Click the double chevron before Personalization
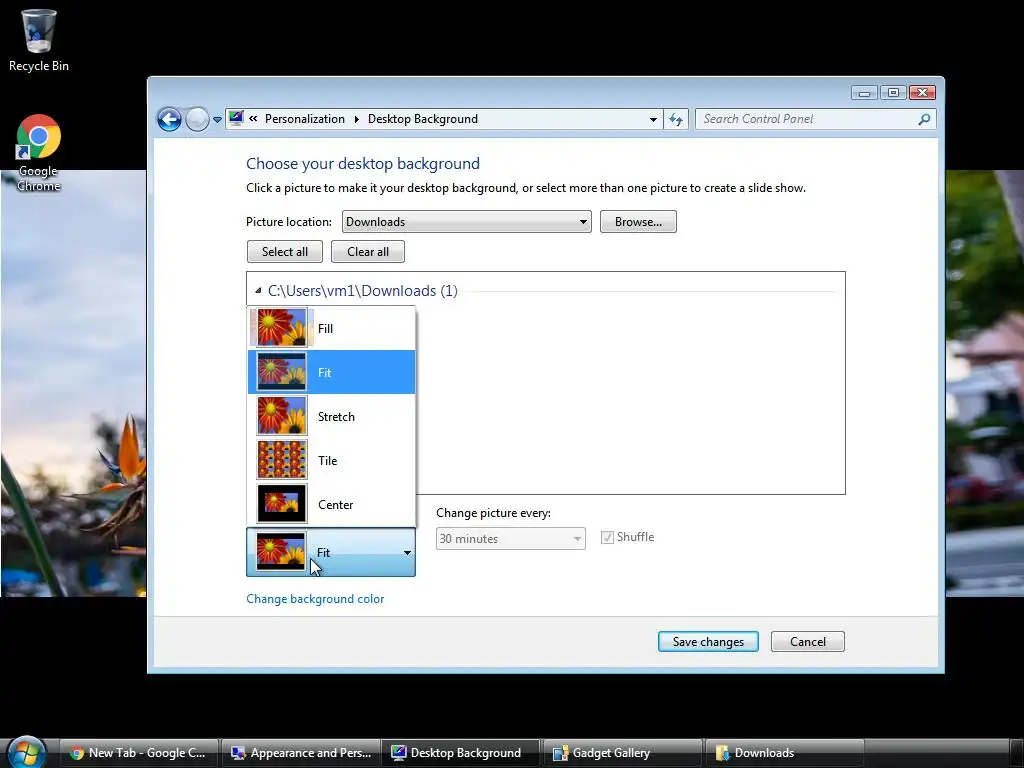 coord(253,119)
